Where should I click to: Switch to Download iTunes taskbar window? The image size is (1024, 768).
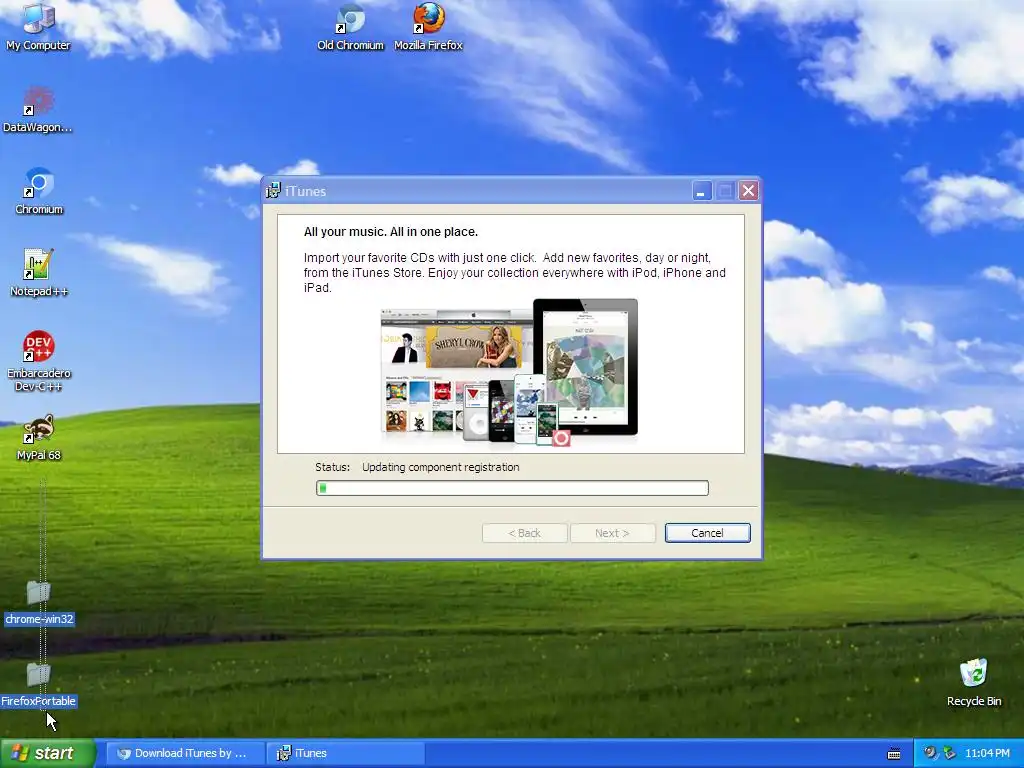[185, 753]
